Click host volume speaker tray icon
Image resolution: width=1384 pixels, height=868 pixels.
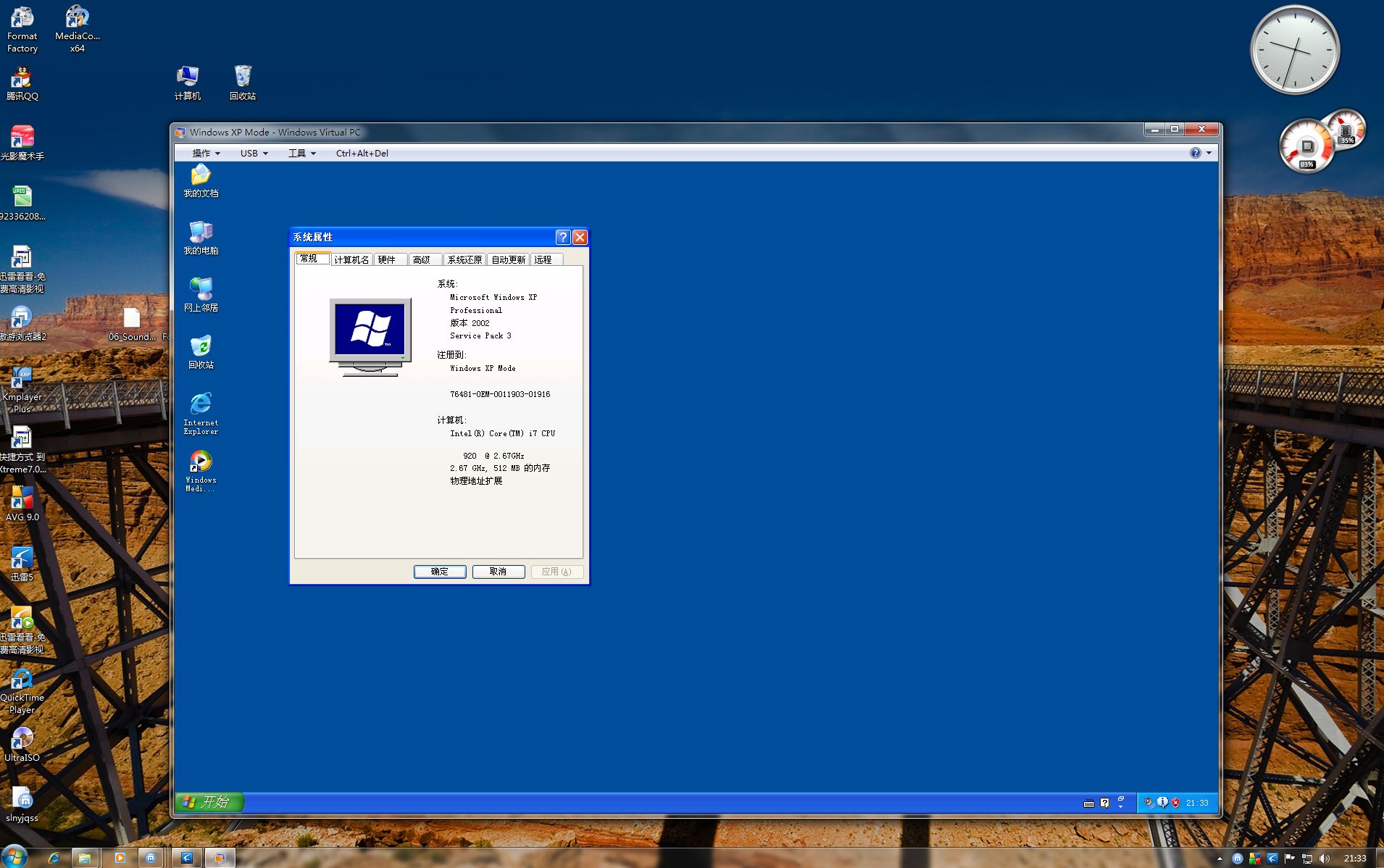pyautogui.click(x=1325, y=859)
